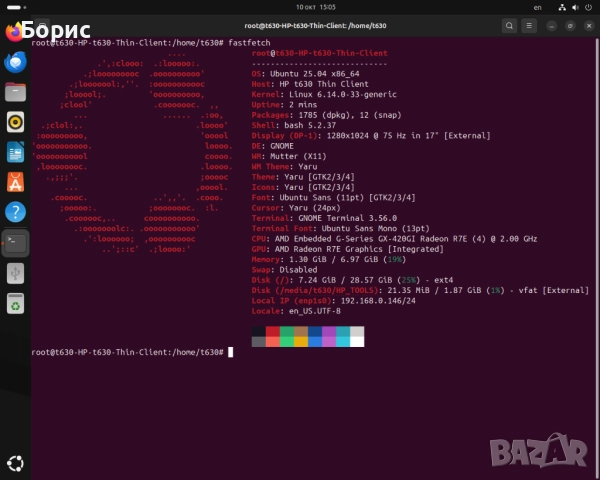Open the 'en' keyboard layout indicator
The height and width of the screenshot is (480, 600).
[x=536, y=6]
